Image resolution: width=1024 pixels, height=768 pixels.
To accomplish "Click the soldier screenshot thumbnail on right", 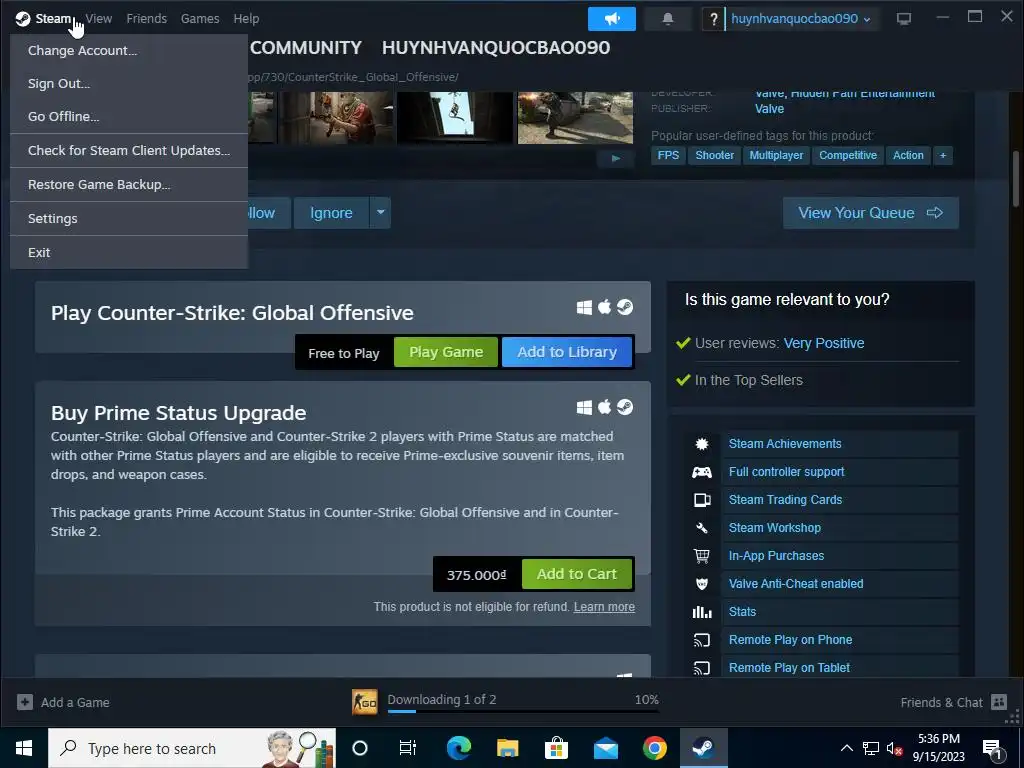I will (x=575, y=118).
